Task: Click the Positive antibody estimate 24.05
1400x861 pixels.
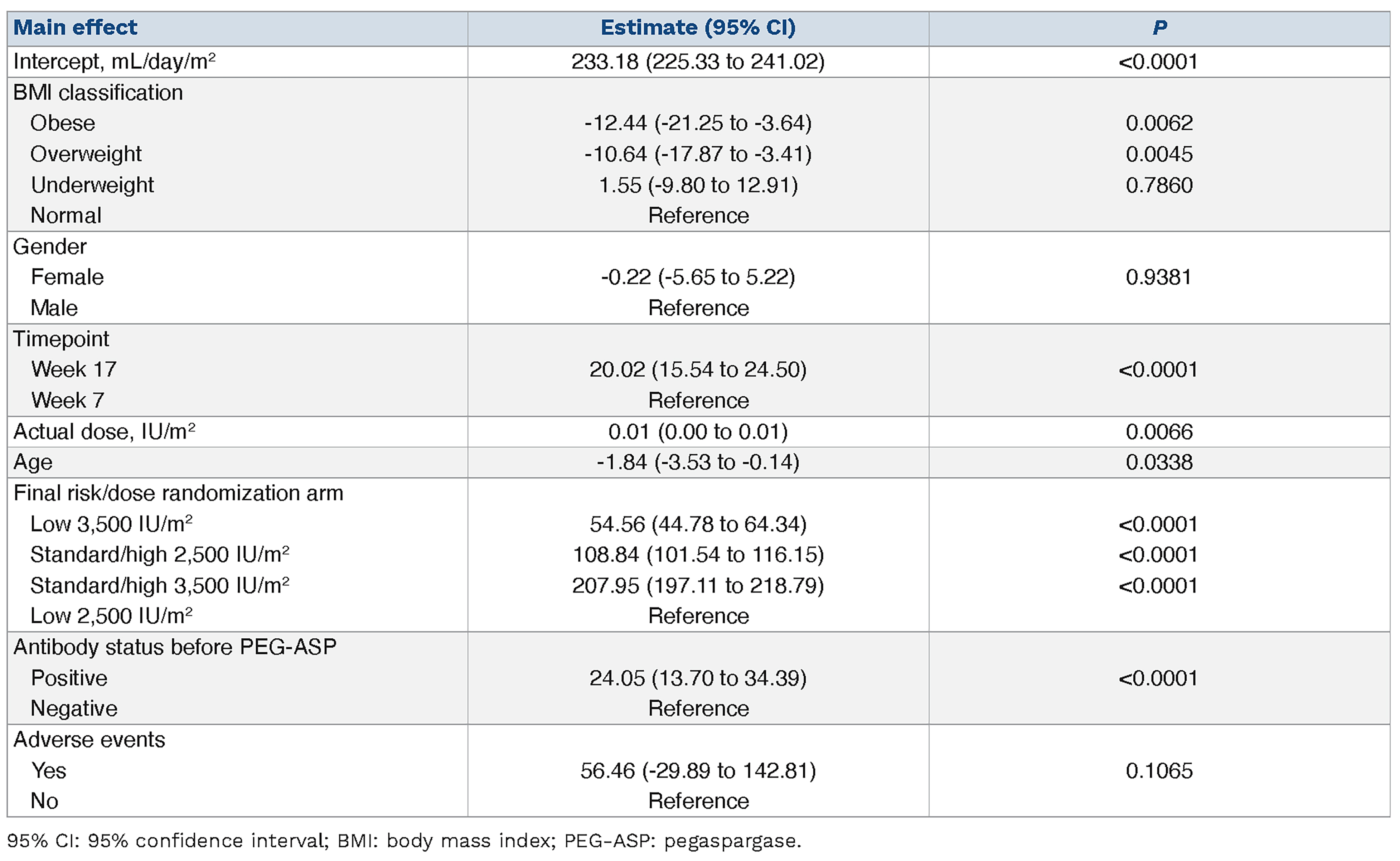Action: coord(698,678)
